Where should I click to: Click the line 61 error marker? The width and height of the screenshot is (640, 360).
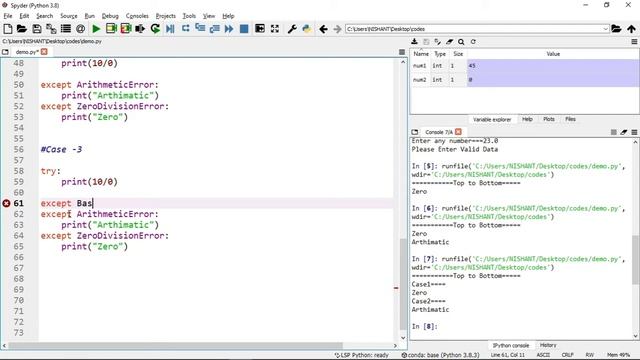[x=6, y=203]
